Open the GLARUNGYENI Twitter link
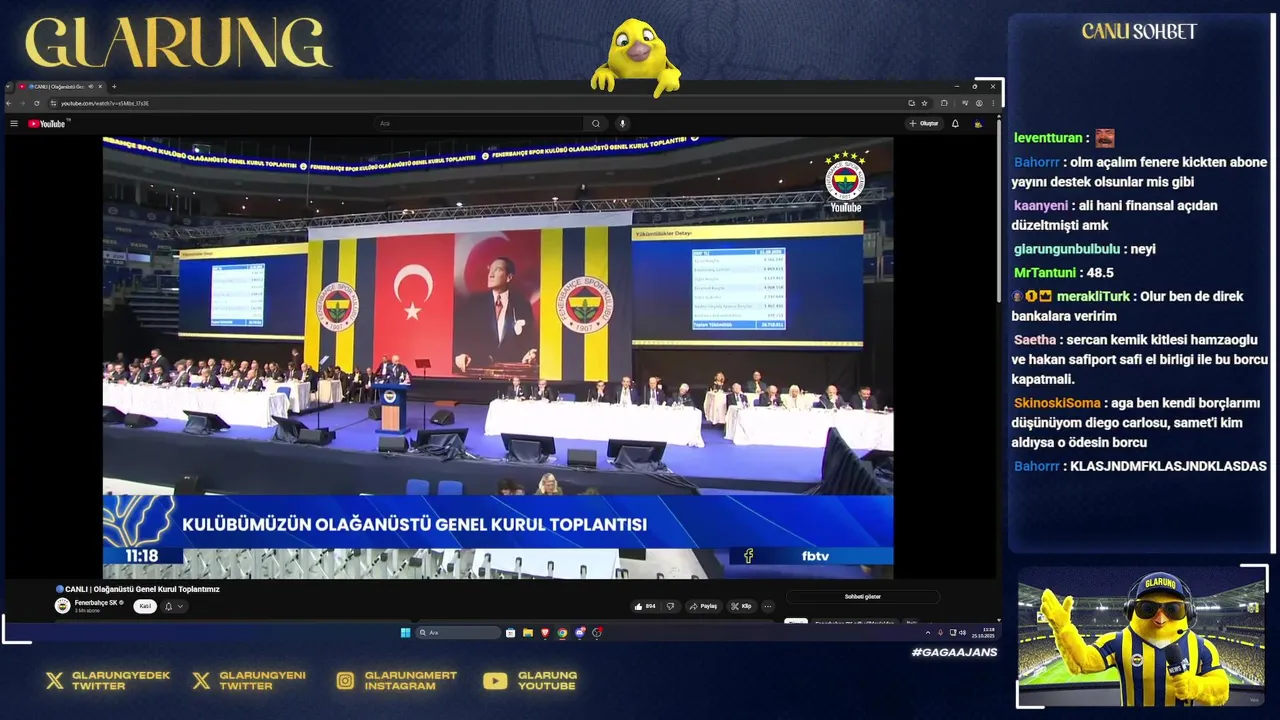The height and width of the screenshot is (720, 1280). click(249, 681)
